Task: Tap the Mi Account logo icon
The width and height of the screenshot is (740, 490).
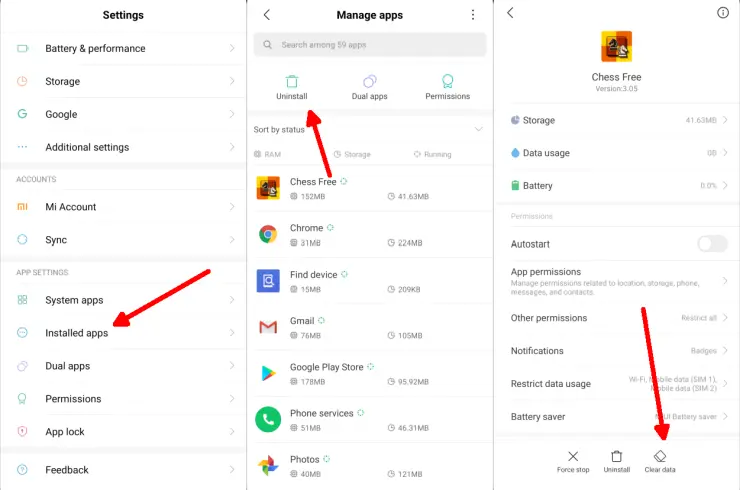Action: (x=22, y=206)
